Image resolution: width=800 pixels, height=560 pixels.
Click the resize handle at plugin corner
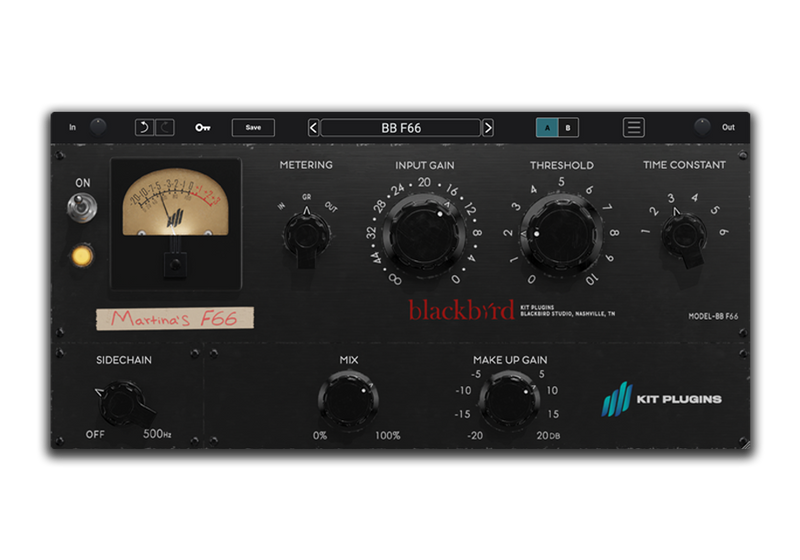[x=745, y=445]
